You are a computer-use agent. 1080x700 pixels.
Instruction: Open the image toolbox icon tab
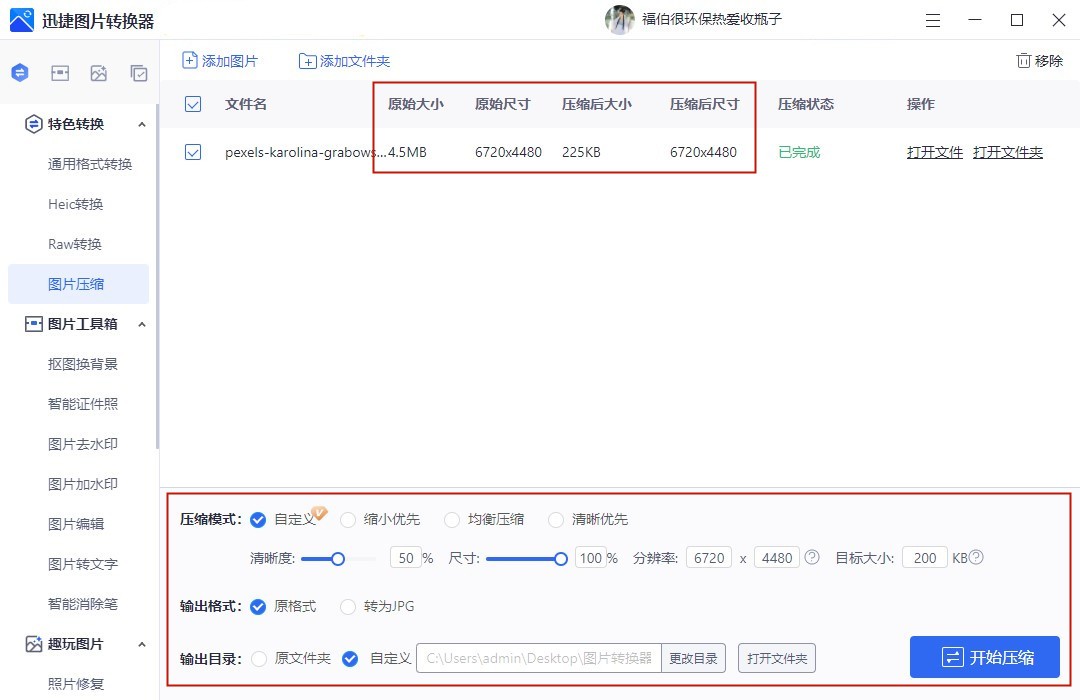pyautogui.click(x=60, y=73)
